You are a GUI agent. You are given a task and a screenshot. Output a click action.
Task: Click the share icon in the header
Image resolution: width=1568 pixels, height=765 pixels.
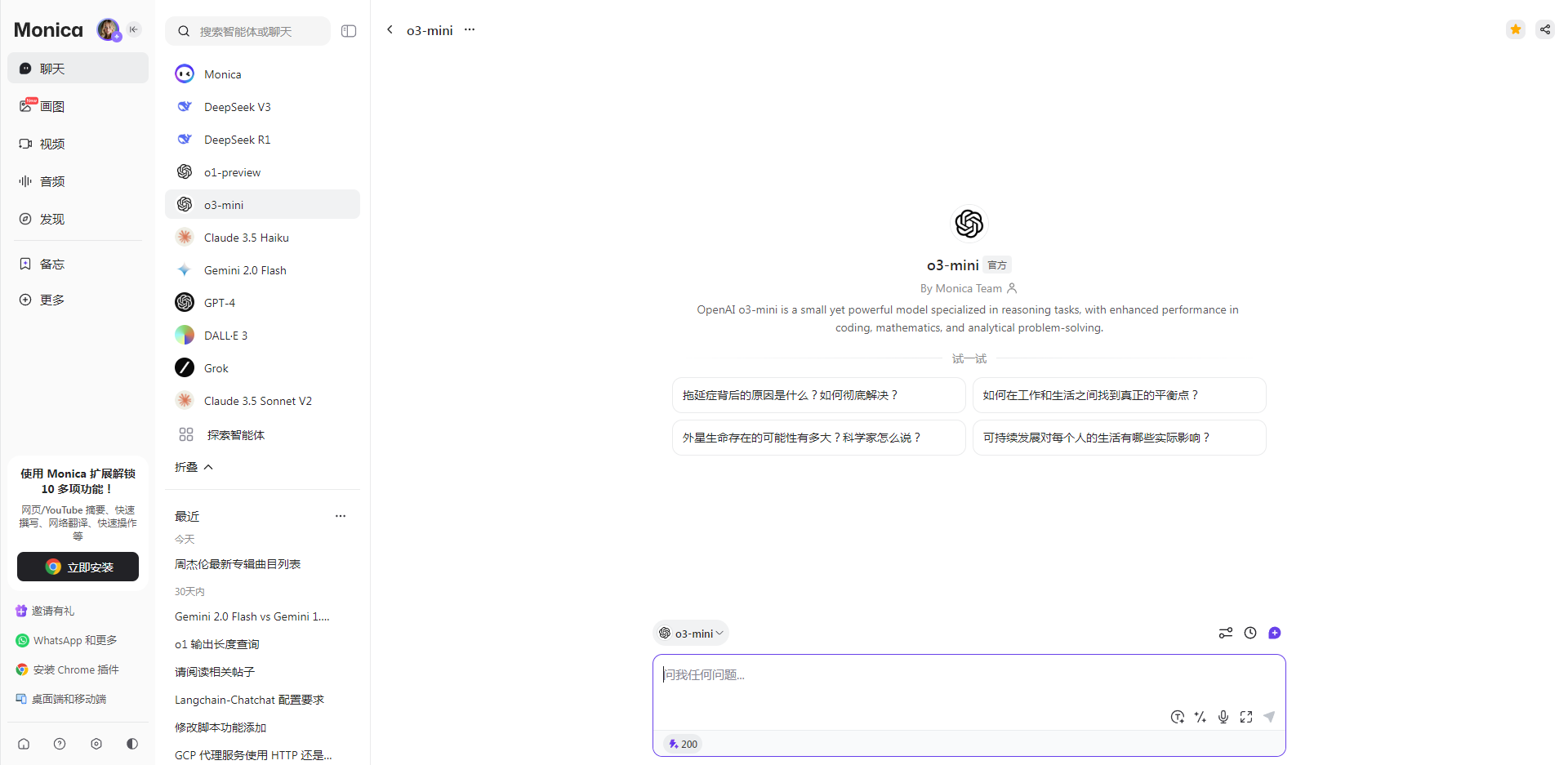(x=1545, y=29)
